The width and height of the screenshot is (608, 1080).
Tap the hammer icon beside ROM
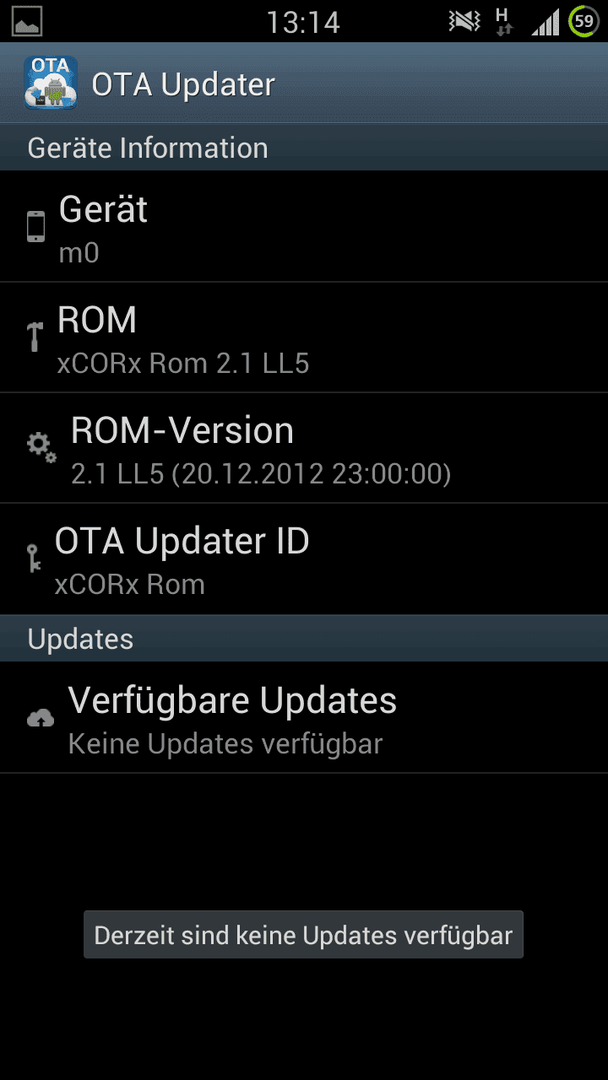34,337
